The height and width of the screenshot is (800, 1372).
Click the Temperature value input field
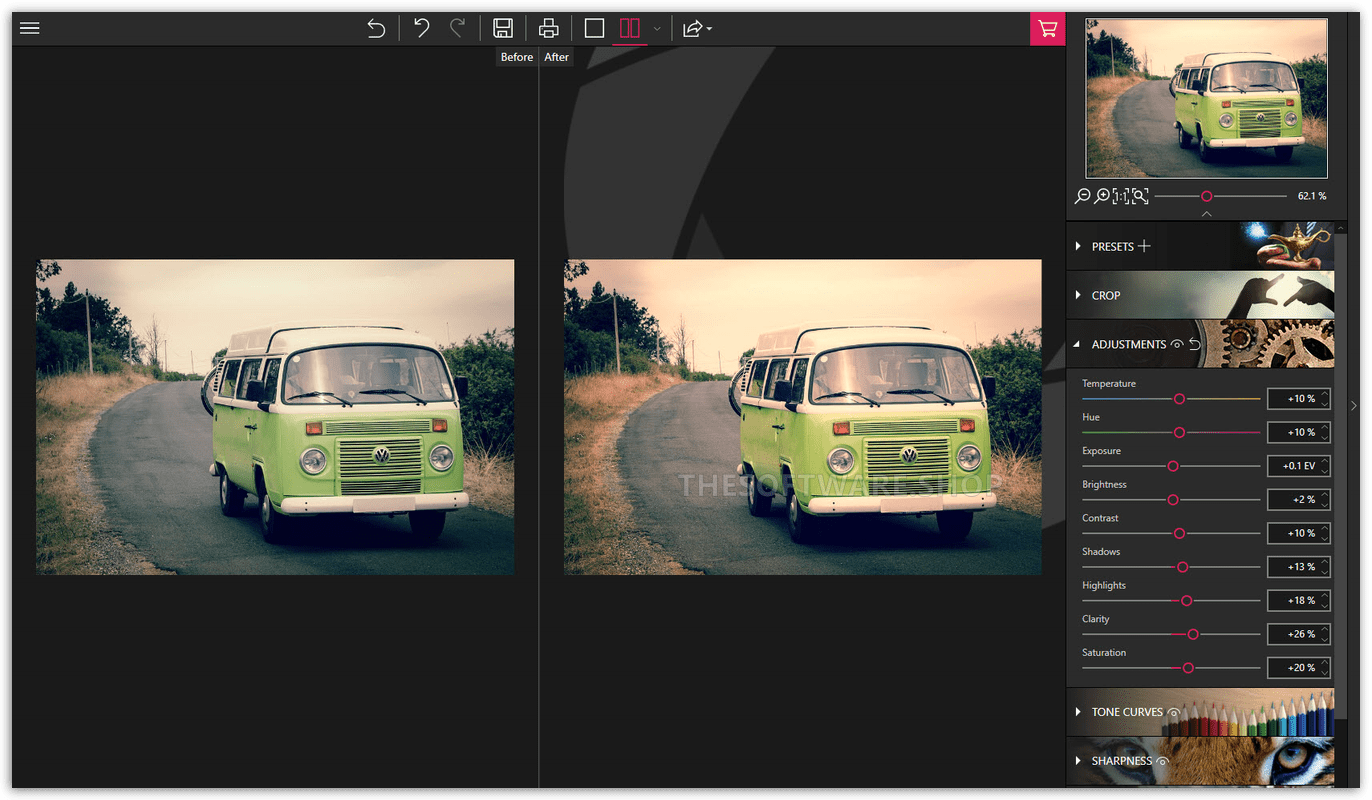point(1294,399)
